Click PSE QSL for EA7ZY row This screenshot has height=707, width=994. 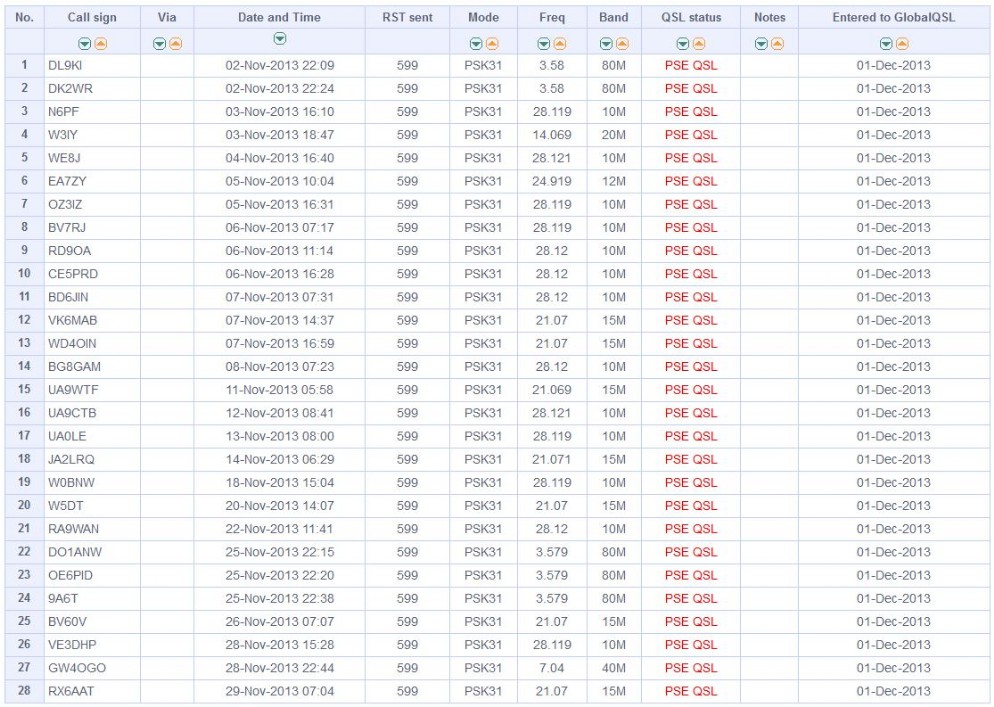(x=691, y=181)
